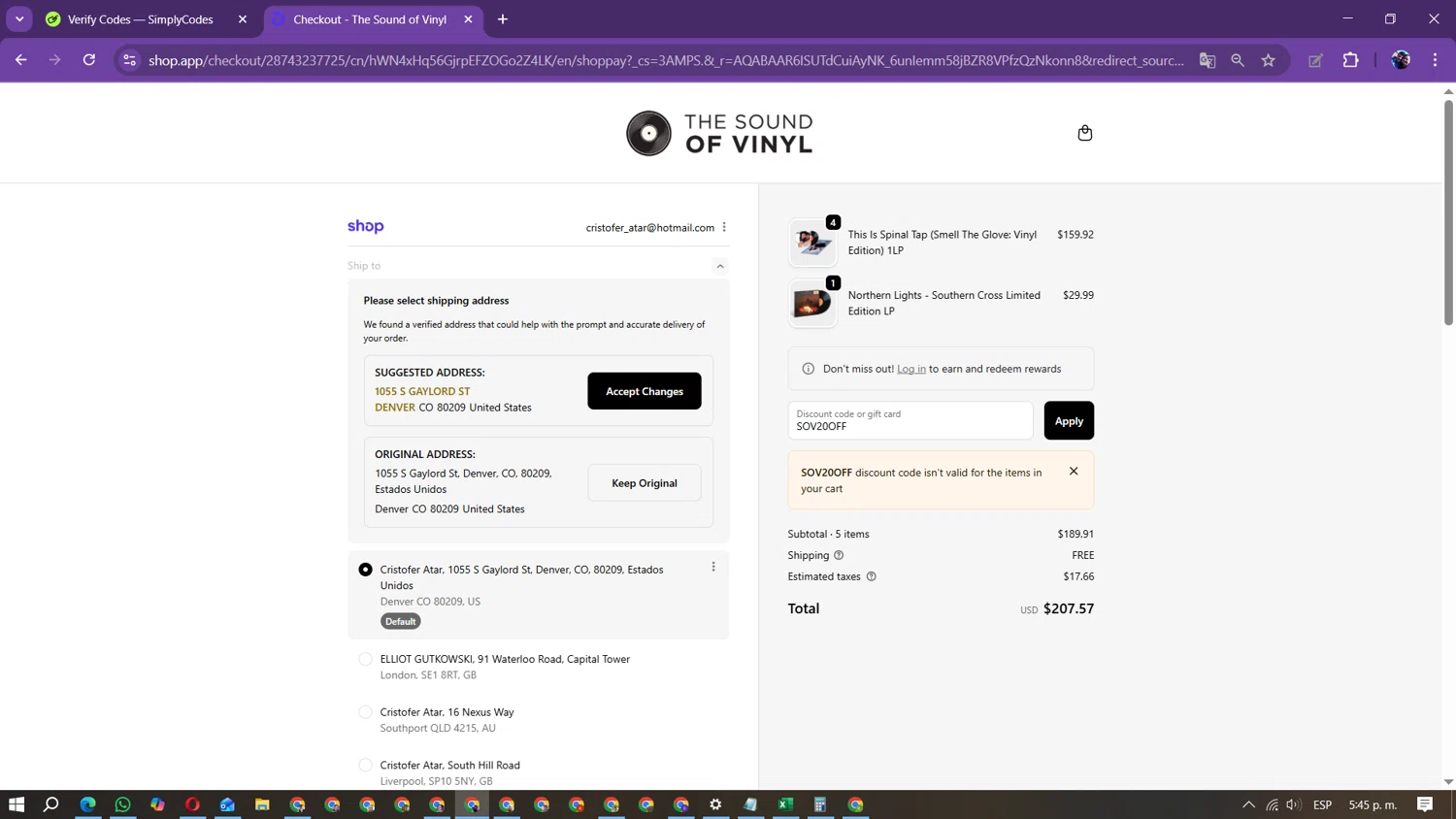This screenshot has height=819, width=1456.
Task: Open Windows taskbar search
Action: point(51,804)
